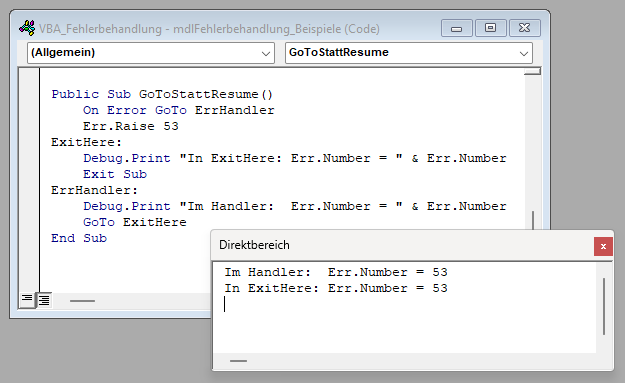The width and height of the screenshot is (625, 383).
Task: Close the mdlFehlerbehandlung_Beispiele code window
Action: point(525,28)
